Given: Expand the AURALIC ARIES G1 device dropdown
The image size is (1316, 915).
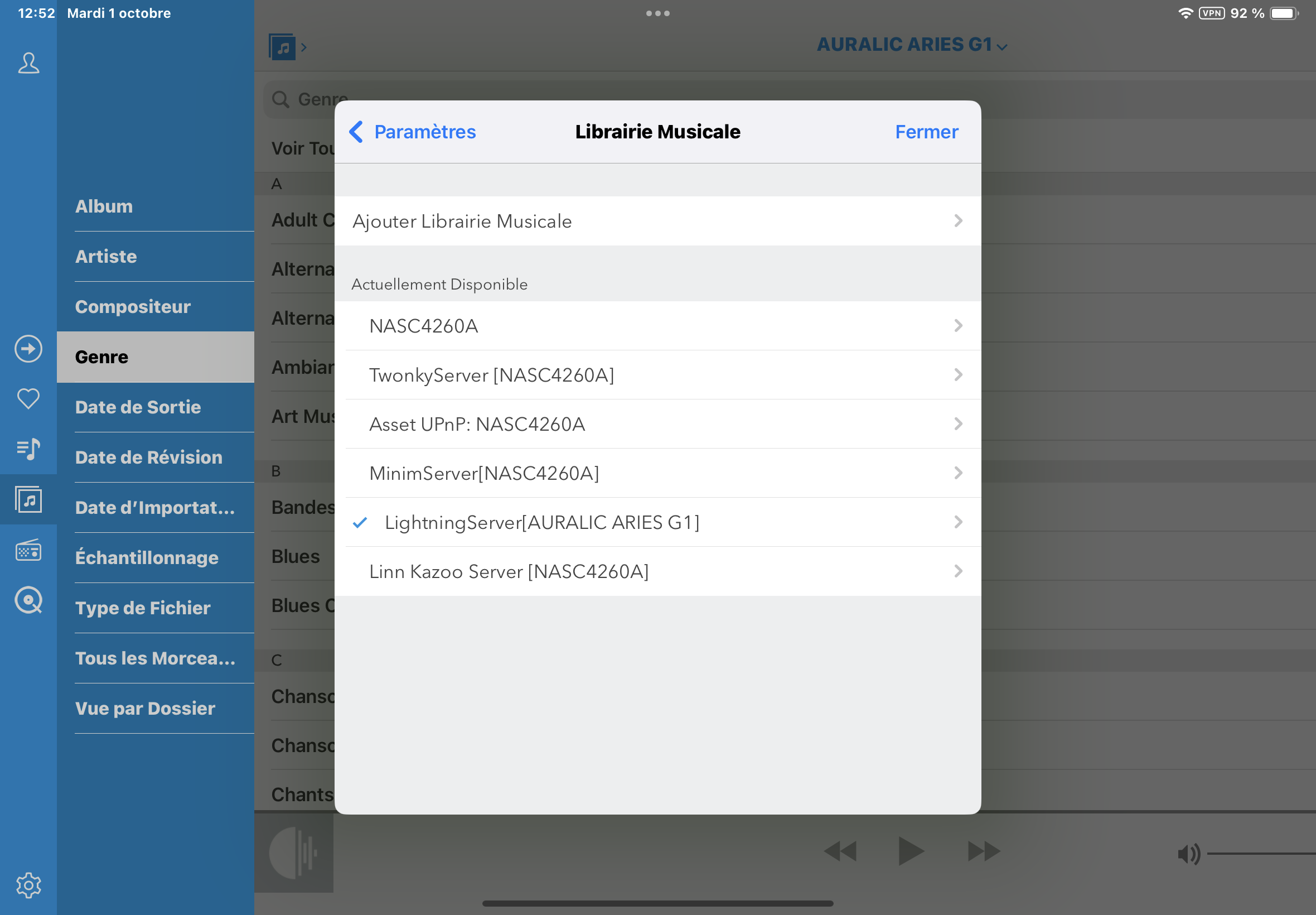Looking at the screenshot, I should (x=912, y=45).
